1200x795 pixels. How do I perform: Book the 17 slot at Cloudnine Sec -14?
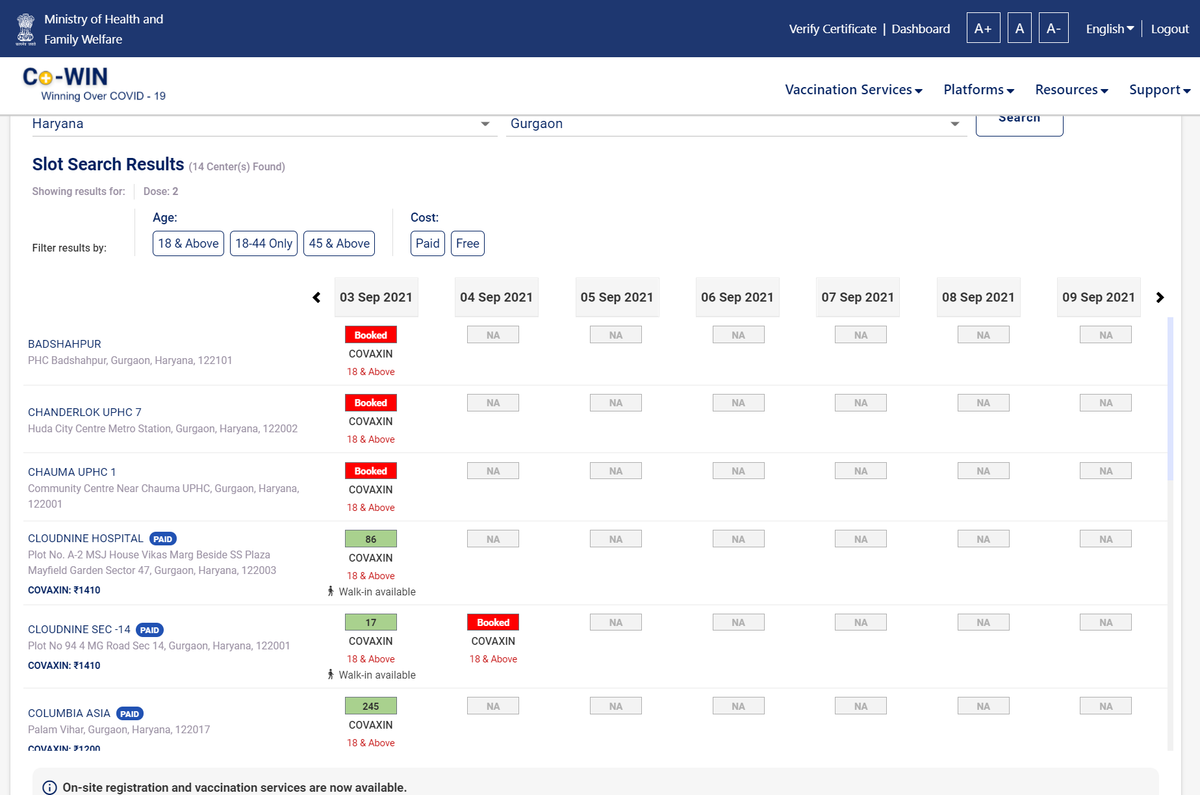tap(371, 622)
